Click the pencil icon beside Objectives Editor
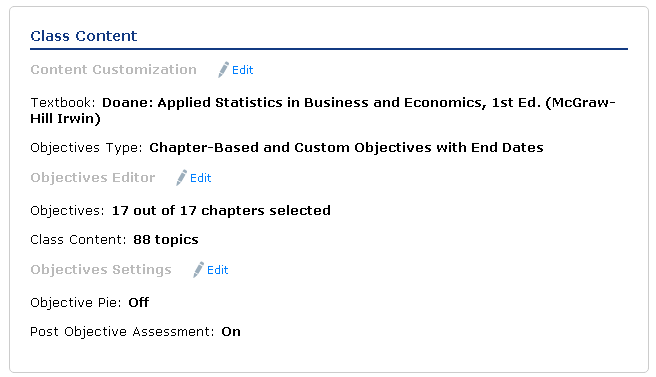This screenshot has width=656, height=377. coord(182,177)
